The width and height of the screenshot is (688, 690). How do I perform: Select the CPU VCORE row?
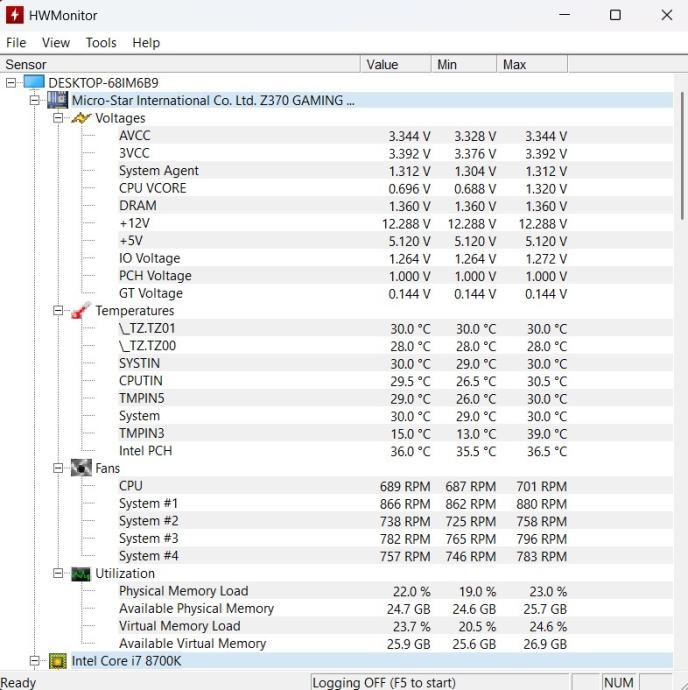click(x=395, y=188)
